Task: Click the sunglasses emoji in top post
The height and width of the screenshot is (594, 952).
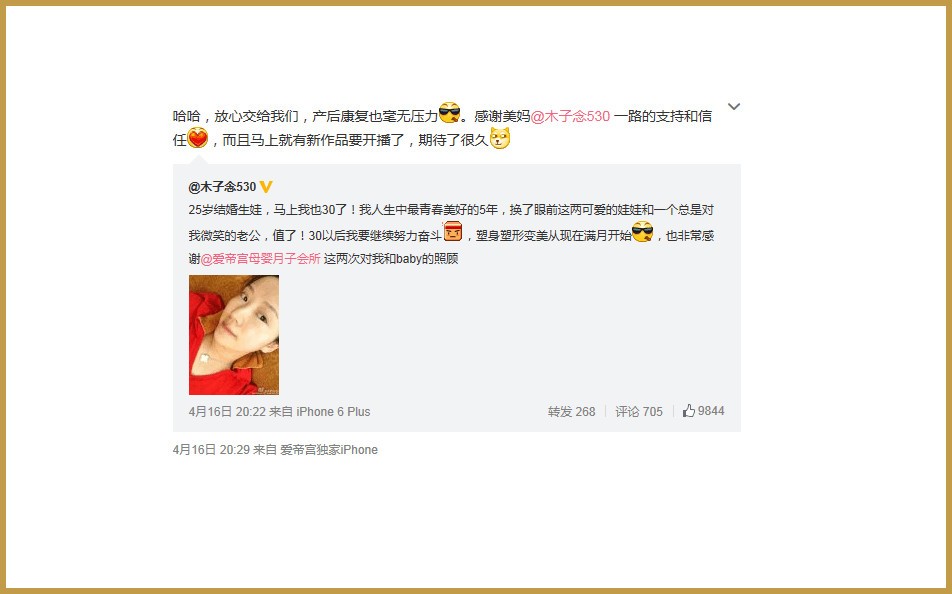Action: pos(449,112)
